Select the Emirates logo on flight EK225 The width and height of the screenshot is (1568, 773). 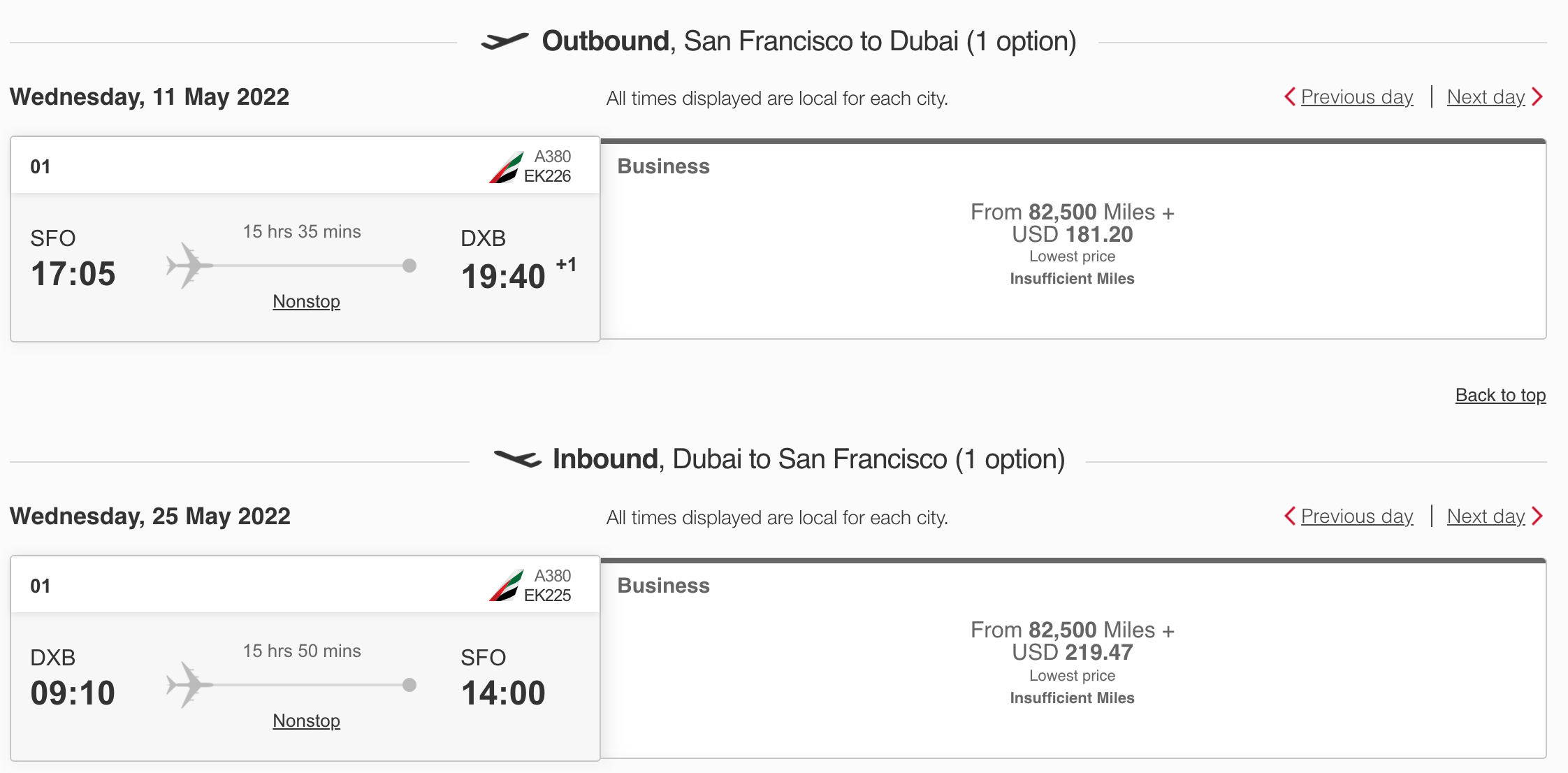pos(504,584)
